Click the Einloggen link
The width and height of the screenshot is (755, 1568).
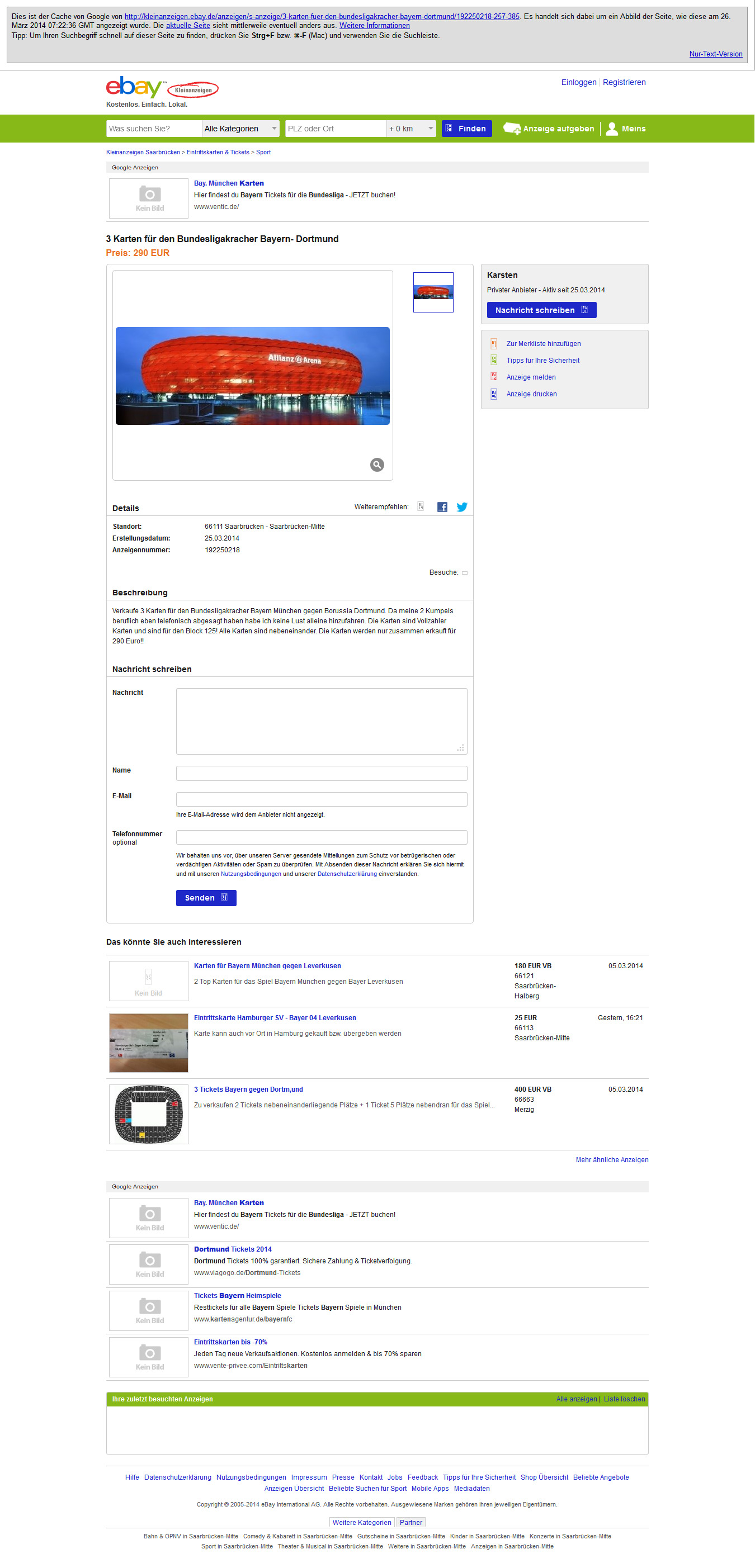[x=578, y=82]
